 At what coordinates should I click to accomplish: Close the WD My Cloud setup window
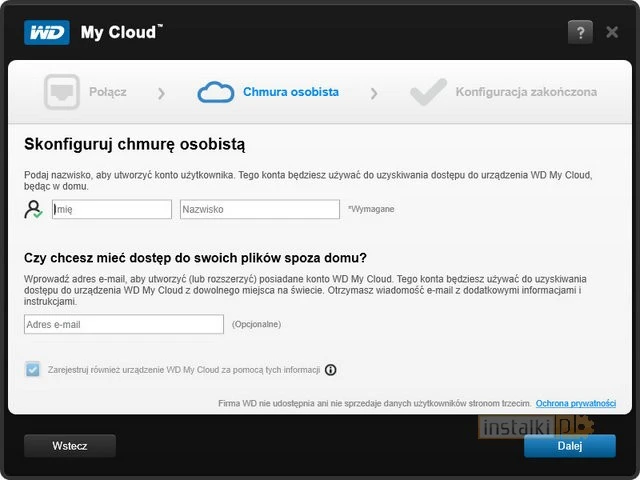[612, 32]
